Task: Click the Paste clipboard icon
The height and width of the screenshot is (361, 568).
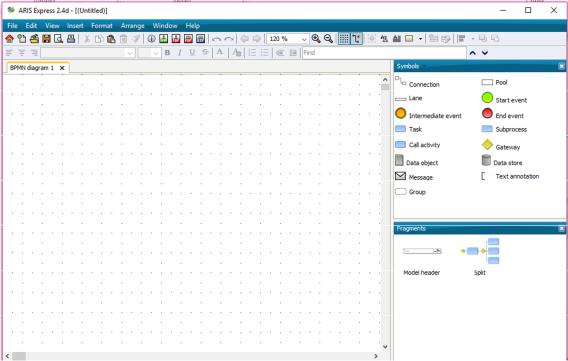Action: 111,39
